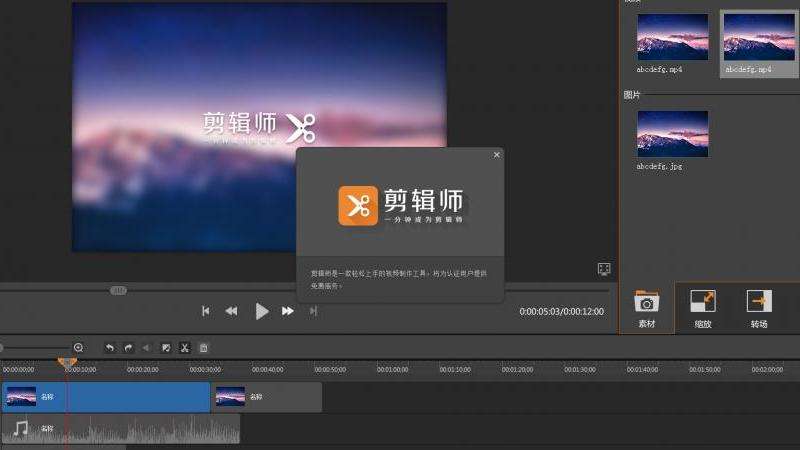The height and width of the screenshot is (450, 800).
Task: Click ruler mark 00:00:20:00
Action: point(143,369)
